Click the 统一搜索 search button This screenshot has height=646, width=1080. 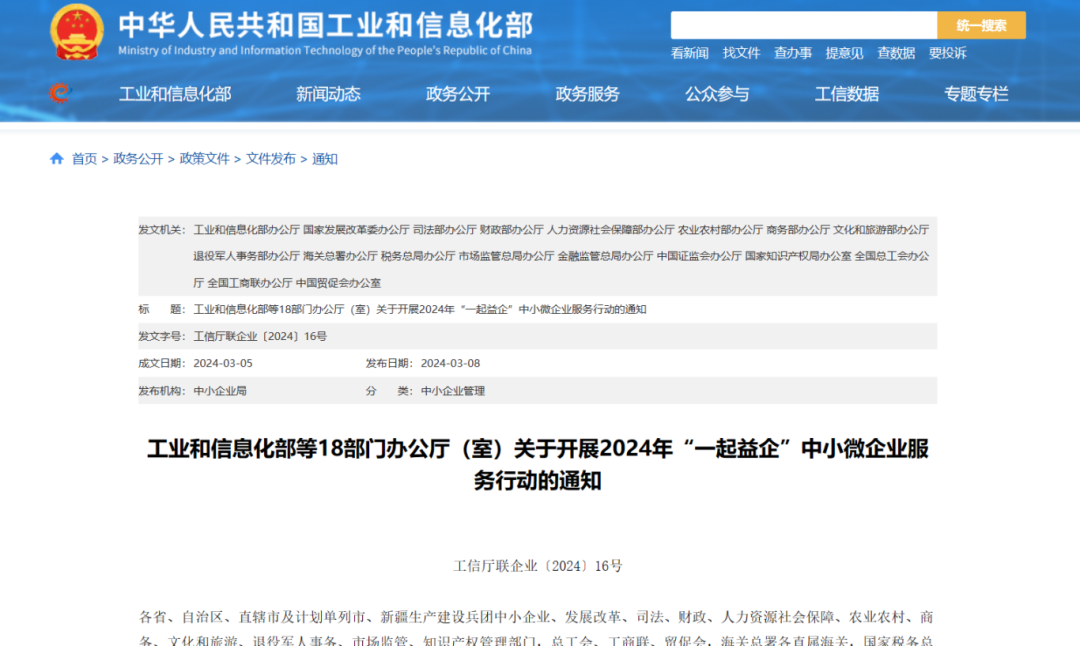981,26
